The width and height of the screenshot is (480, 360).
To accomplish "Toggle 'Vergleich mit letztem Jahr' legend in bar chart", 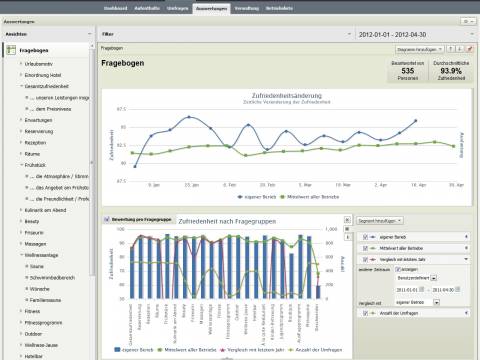I will click(x=252, y=350).
